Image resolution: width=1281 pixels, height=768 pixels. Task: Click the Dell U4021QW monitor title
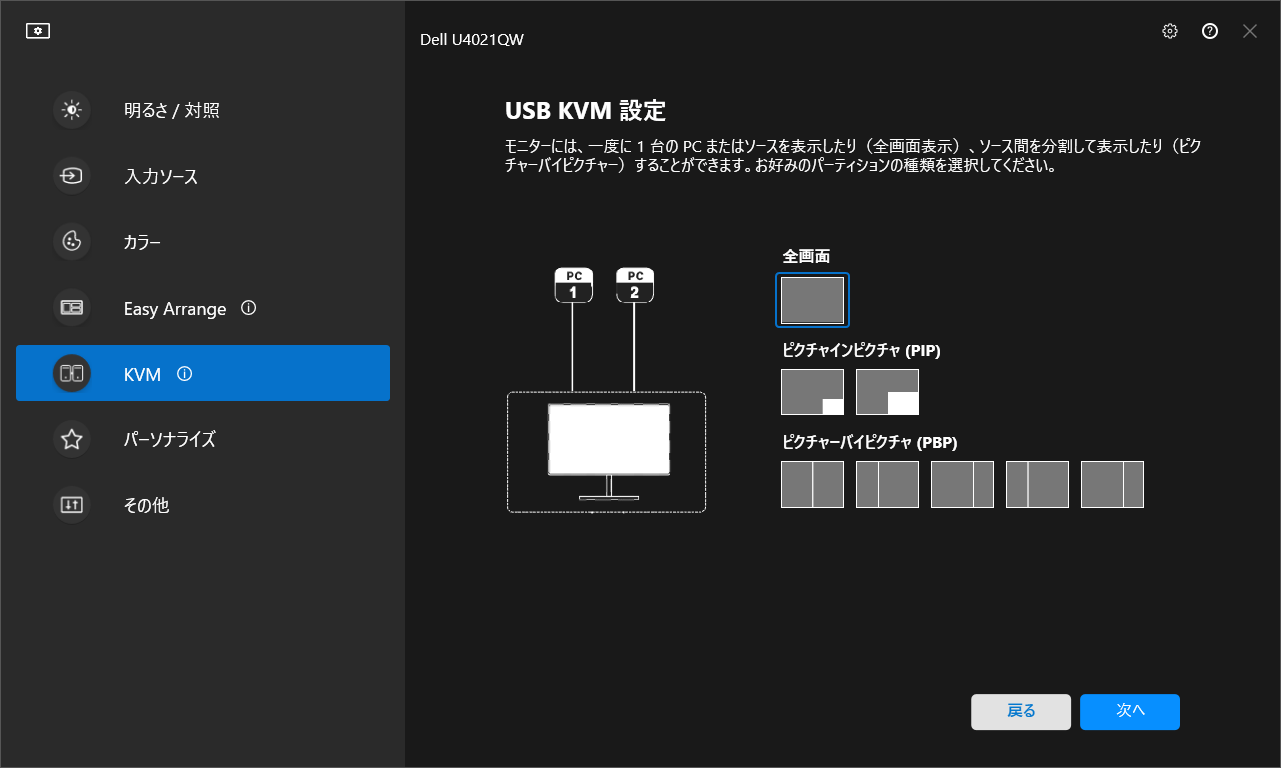(x=471, y=39)
